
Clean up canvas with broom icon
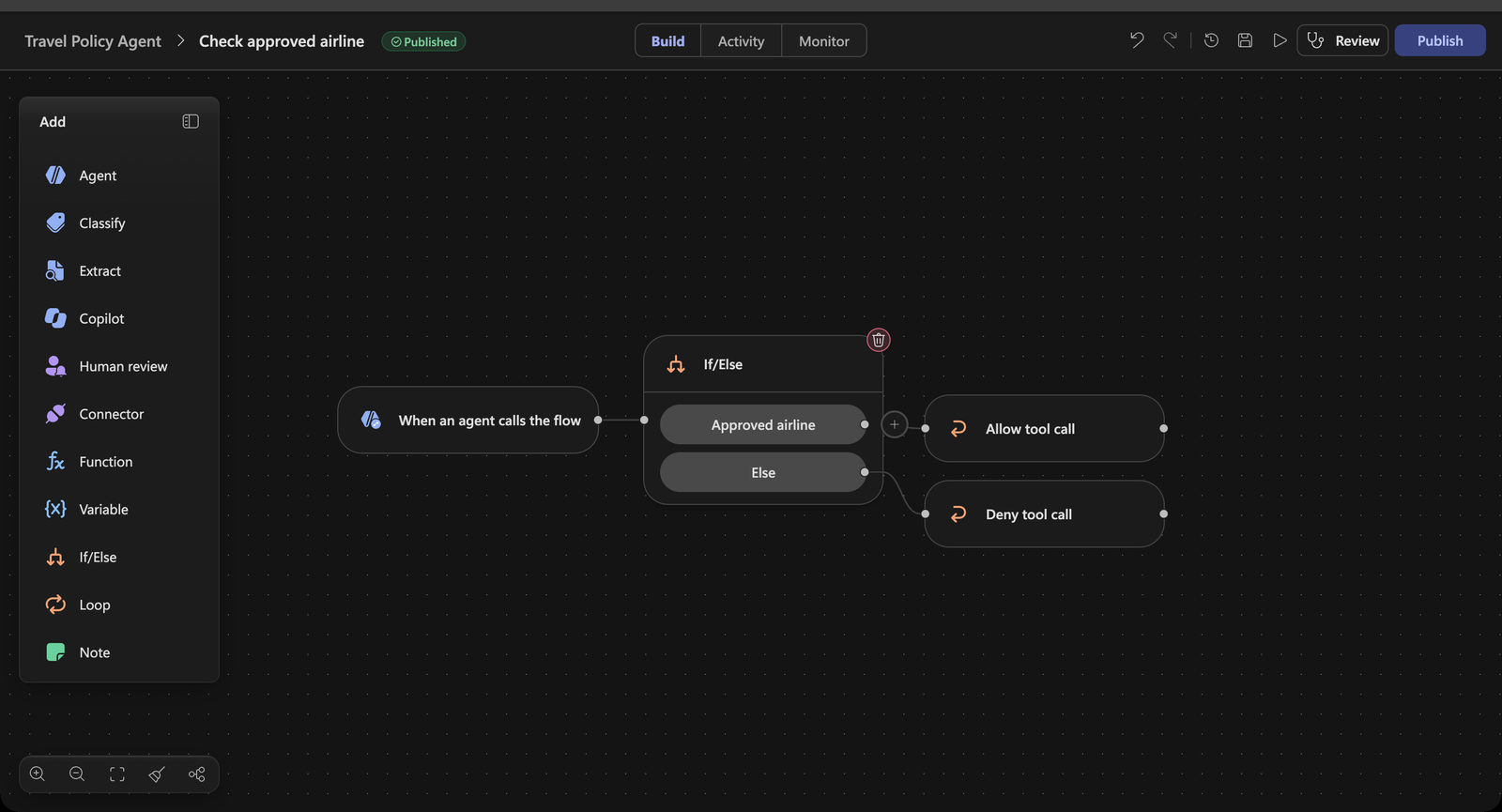(x=157, y=774)
